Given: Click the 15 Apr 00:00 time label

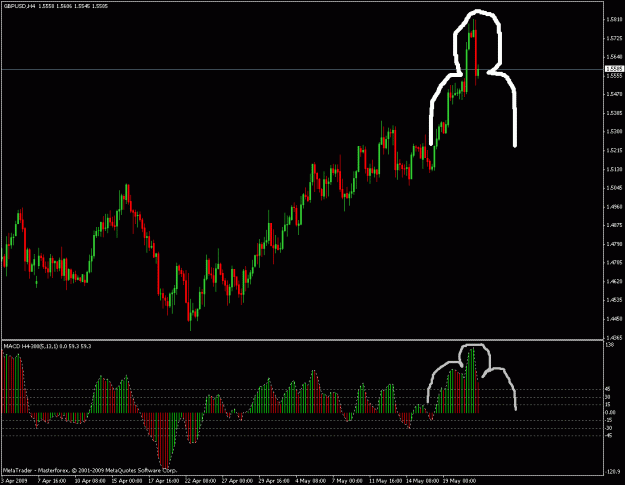Looking at the screenshot, I should click(127, 481).
